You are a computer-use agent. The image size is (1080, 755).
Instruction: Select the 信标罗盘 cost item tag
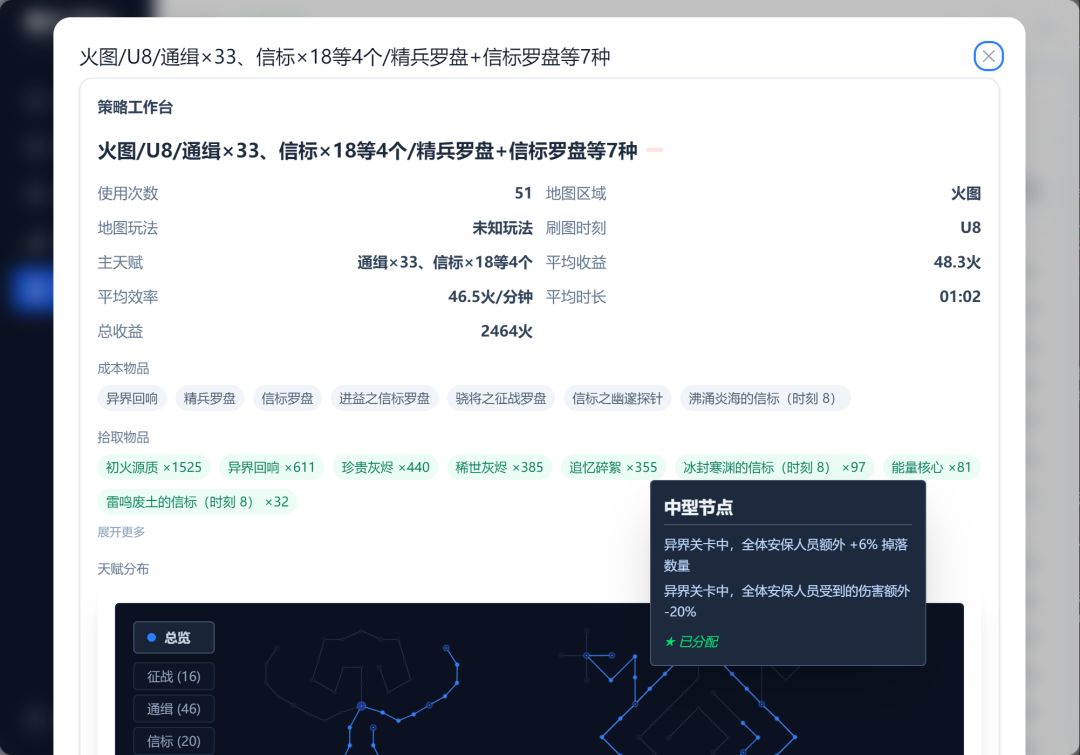click(x=287, y=398)
